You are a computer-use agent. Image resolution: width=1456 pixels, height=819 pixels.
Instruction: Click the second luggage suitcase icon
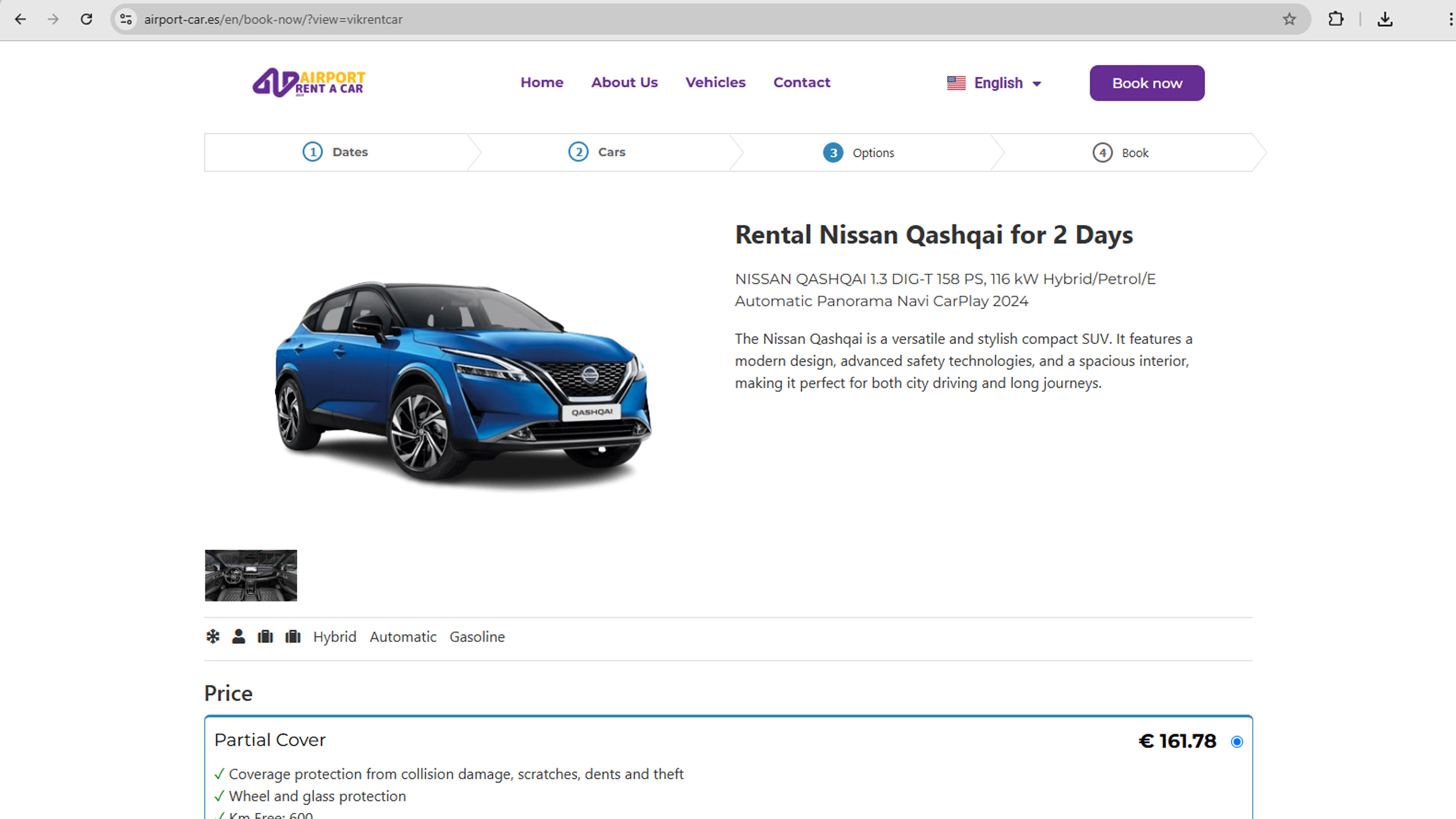[293, 636]
